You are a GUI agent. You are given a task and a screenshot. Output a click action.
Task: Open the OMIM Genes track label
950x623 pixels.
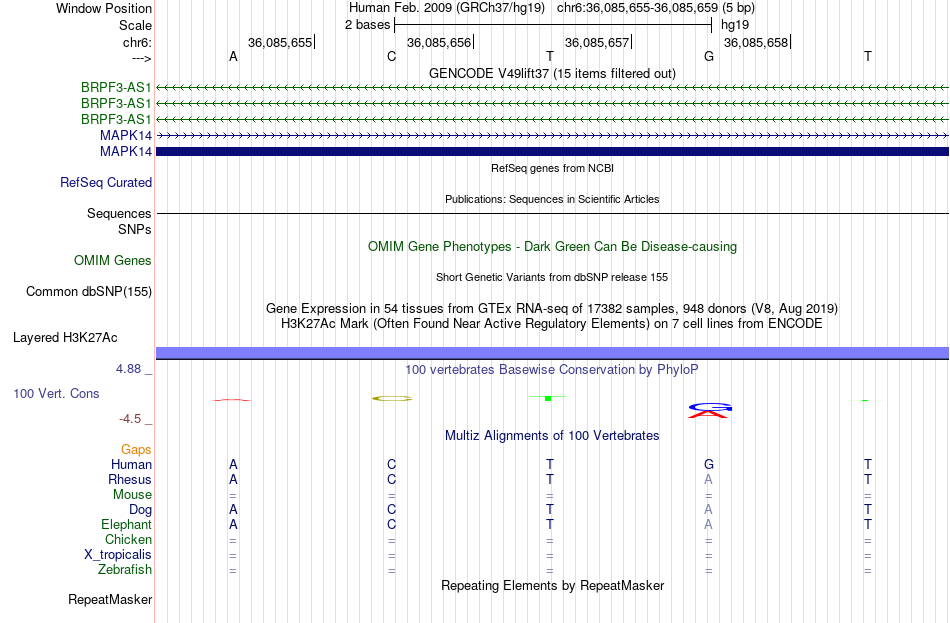113,261
